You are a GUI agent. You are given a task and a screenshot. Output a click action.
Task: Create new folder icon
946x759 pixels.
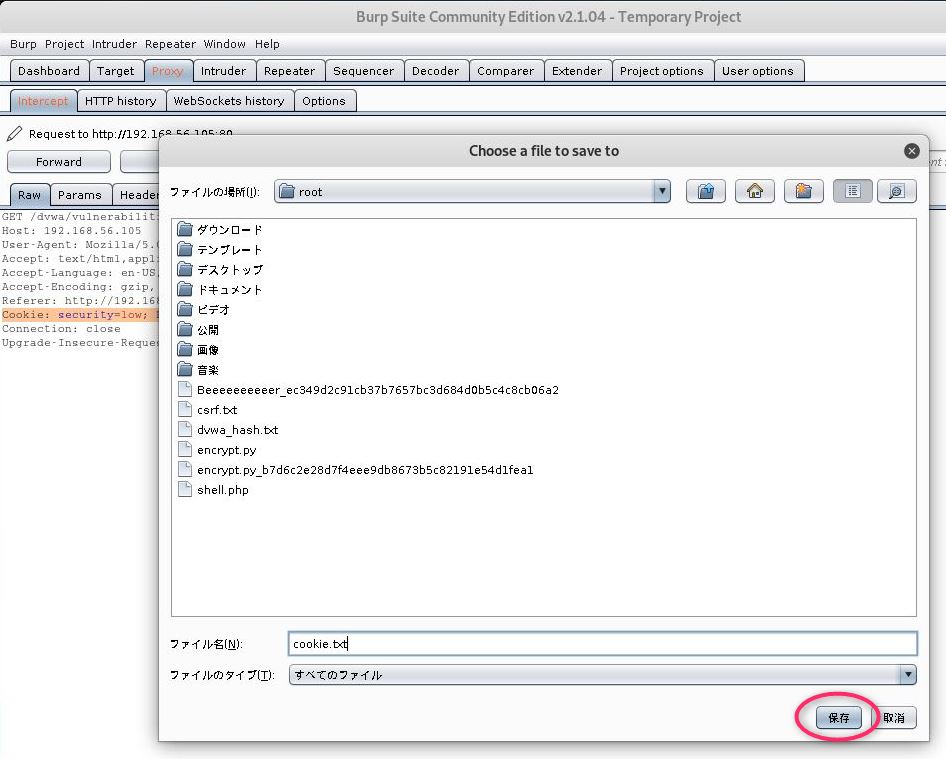point(803,191)
